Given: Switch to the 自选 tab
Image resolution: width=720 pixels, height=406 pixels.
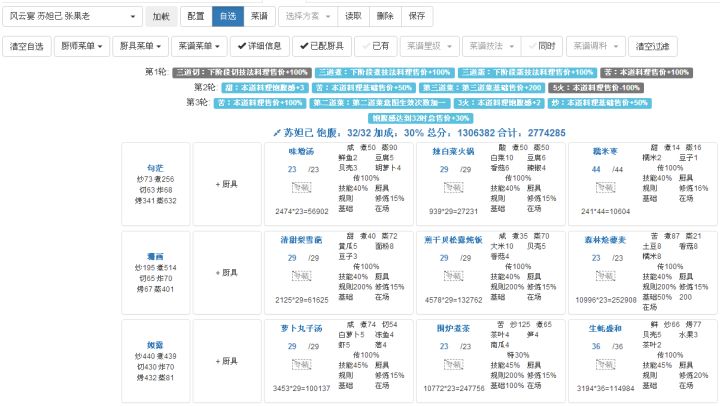Looking at the screenshot, I should point(228,16).
